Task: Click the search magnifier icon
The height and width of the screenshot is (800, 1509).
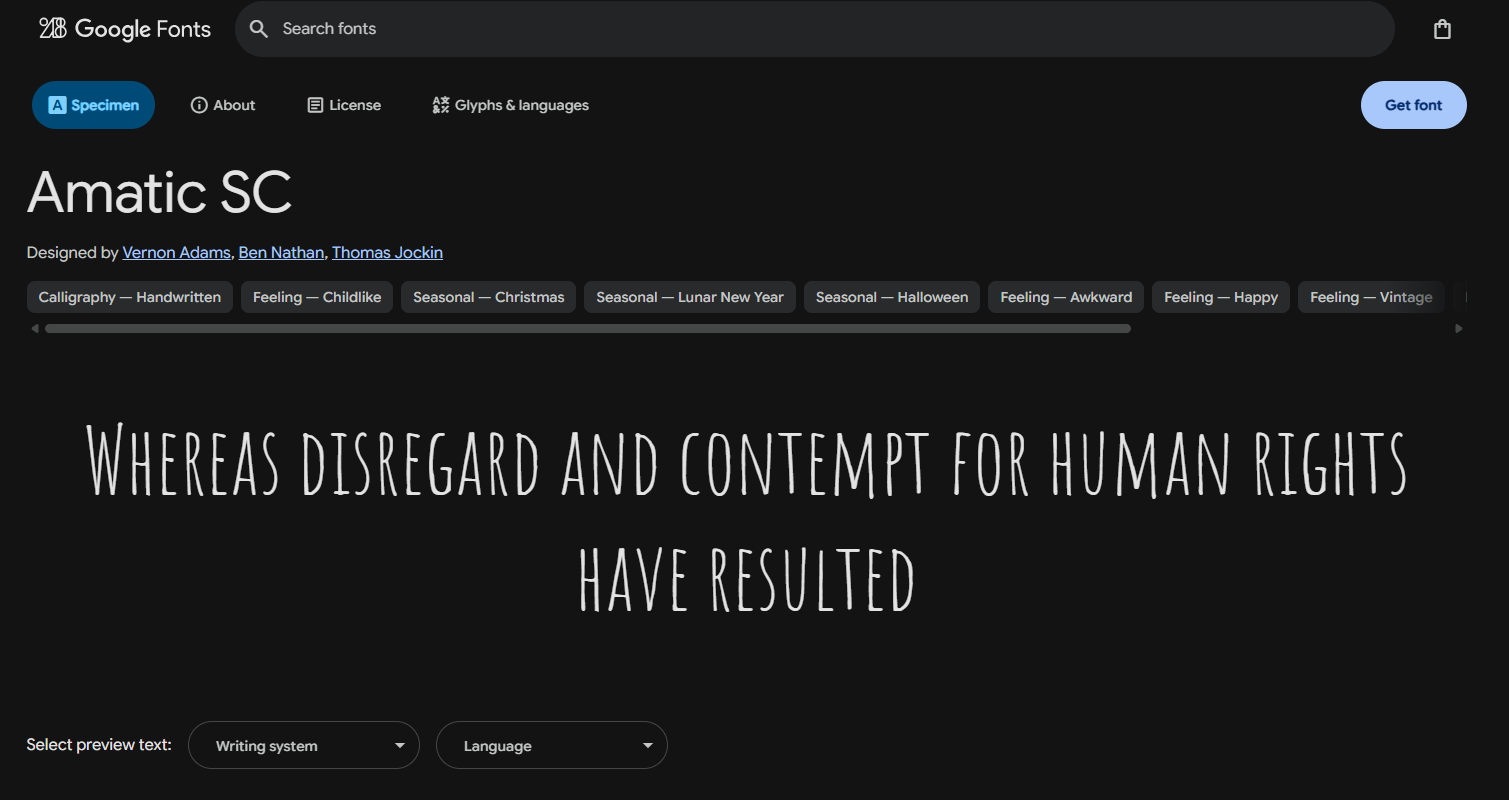Action: [259, 29]
